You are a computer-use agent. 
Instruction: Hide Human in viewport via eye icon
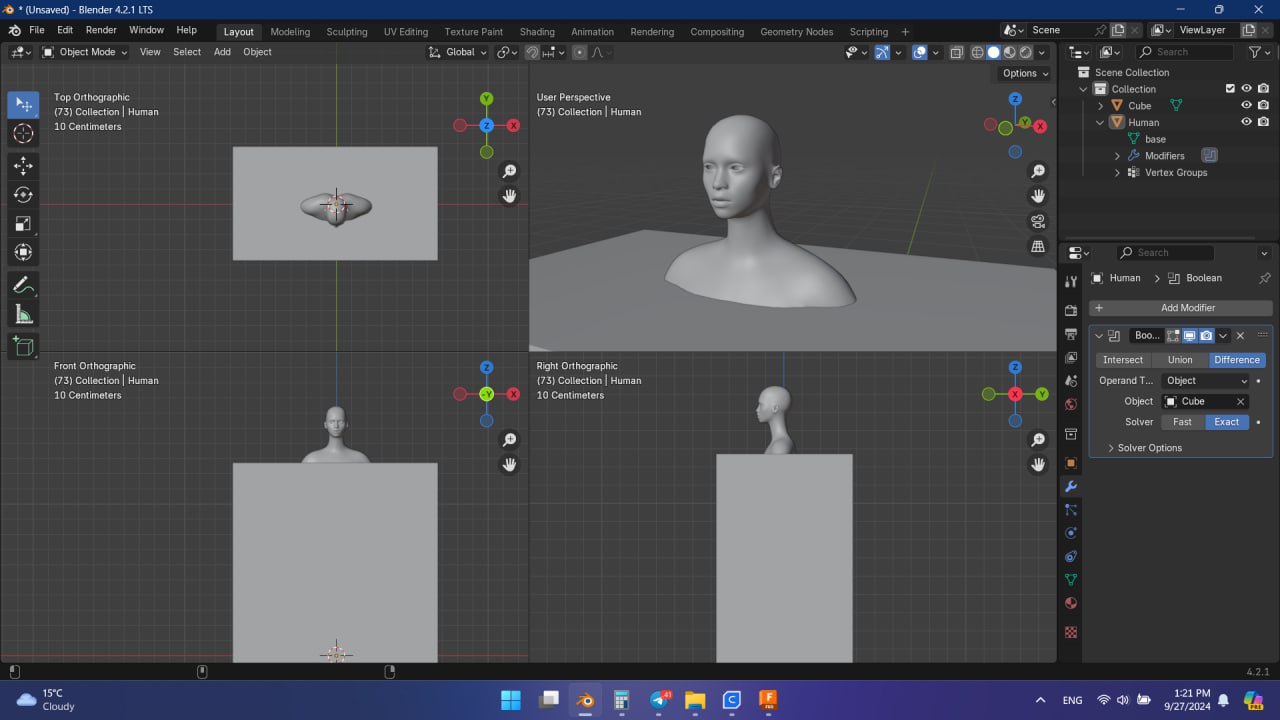click(1246, 122)
